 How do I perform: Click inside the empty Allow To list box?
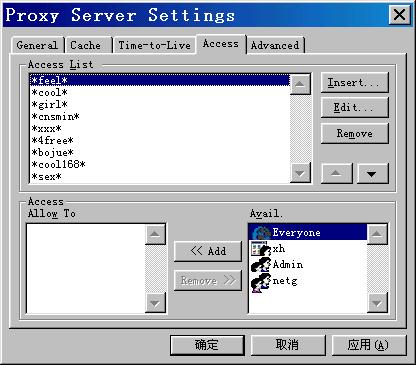[86, 269]
